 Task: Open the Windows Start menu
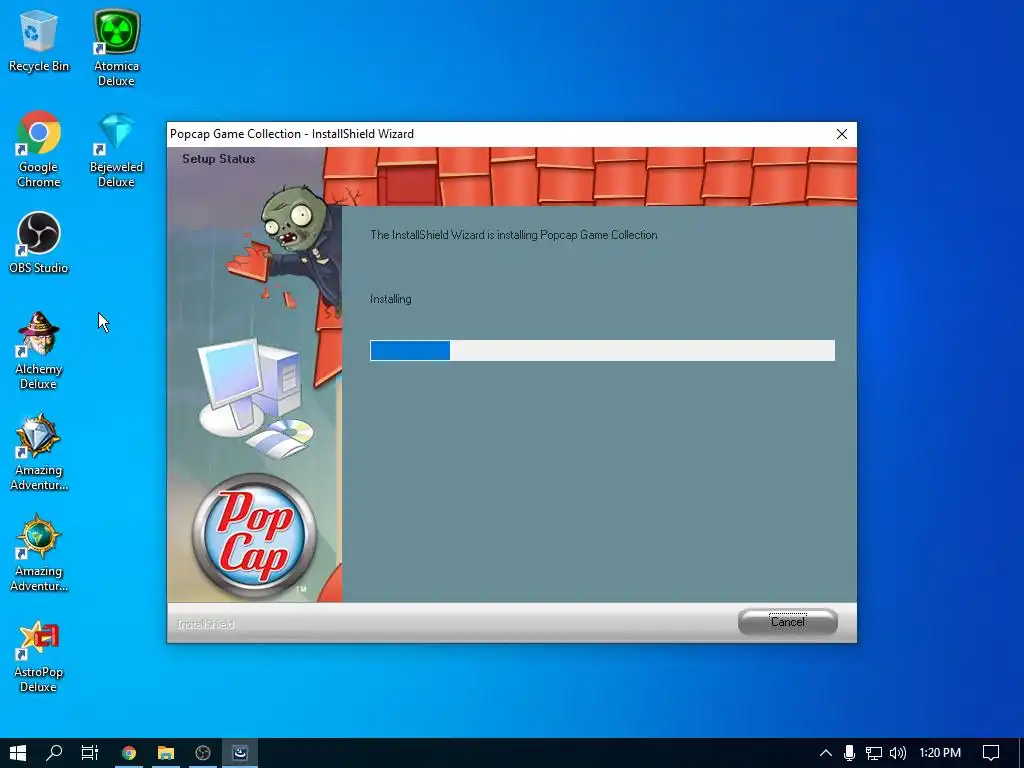(x=18, y=753)
